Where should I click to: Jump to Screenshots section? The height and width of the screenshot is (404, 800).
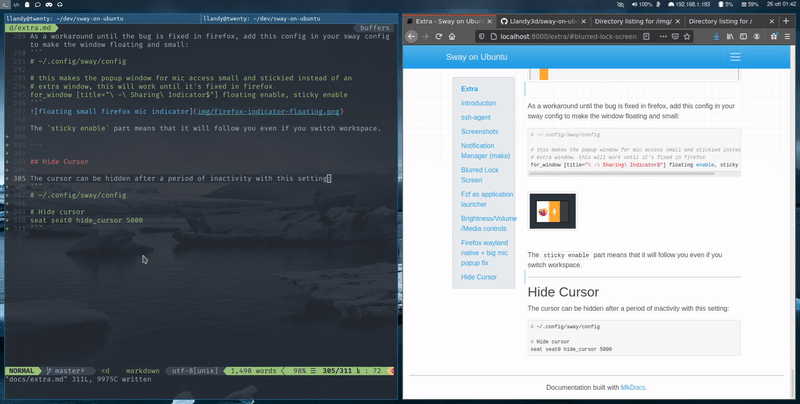(x=480, y=132)
